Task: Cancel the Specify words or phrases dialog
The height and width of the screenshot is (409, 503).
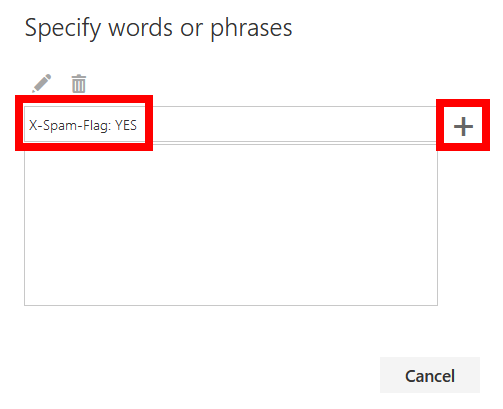Action: (x=430, y=375)
